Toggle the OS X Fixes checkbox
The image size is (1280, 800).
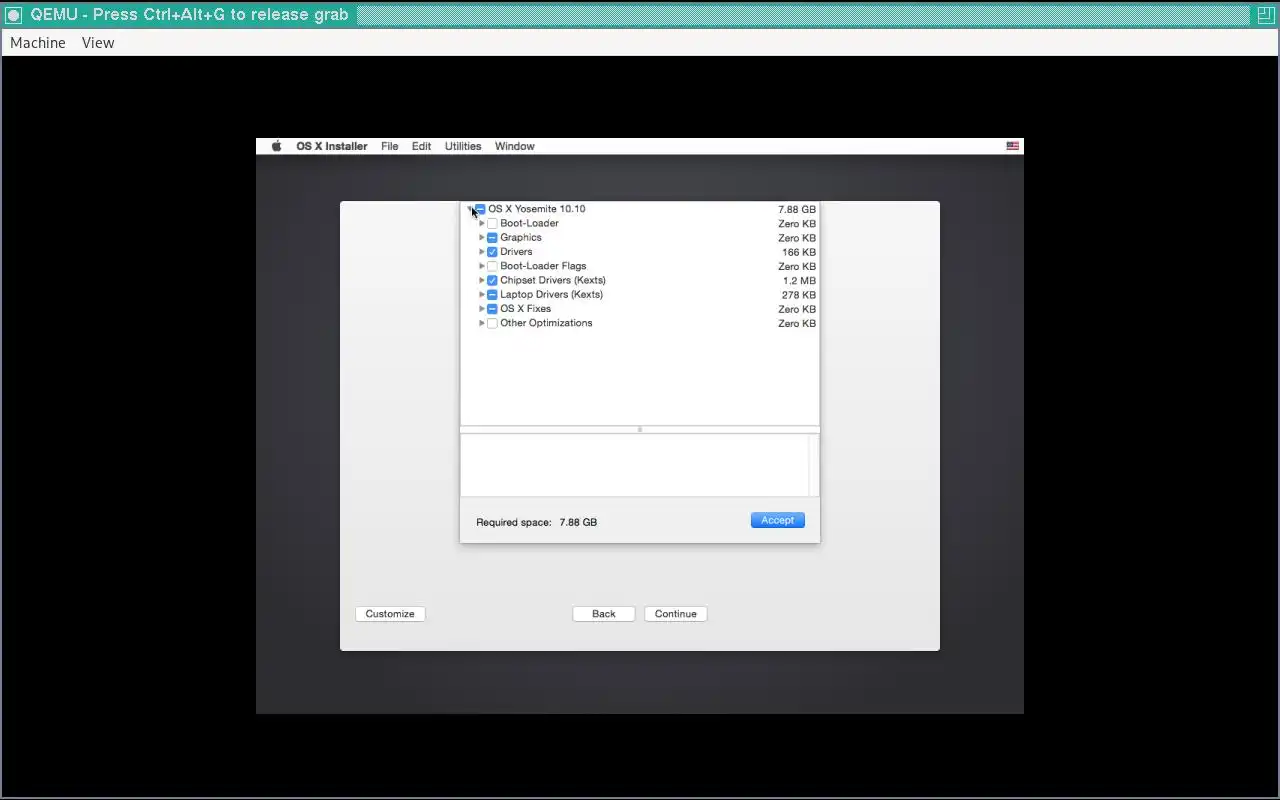492,309
